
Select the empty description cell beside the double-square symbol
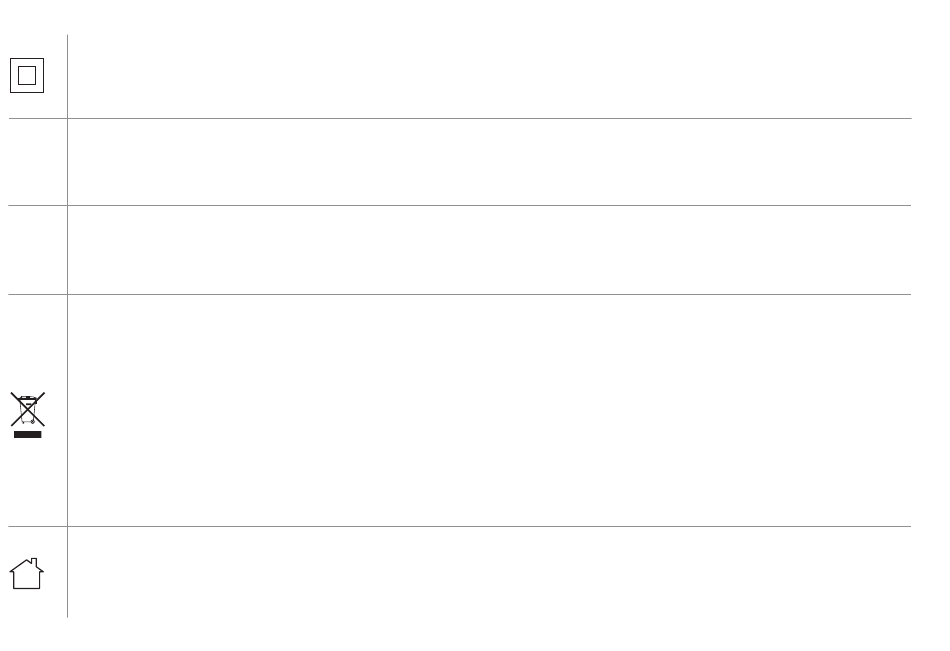click(490, 76)
